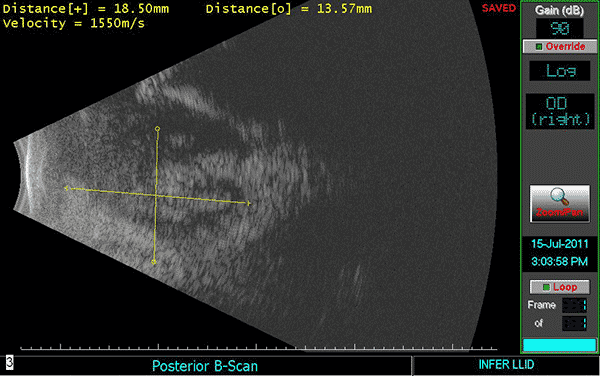
Task: Click the date 15-Jul-2011
Action: [559, 244]
